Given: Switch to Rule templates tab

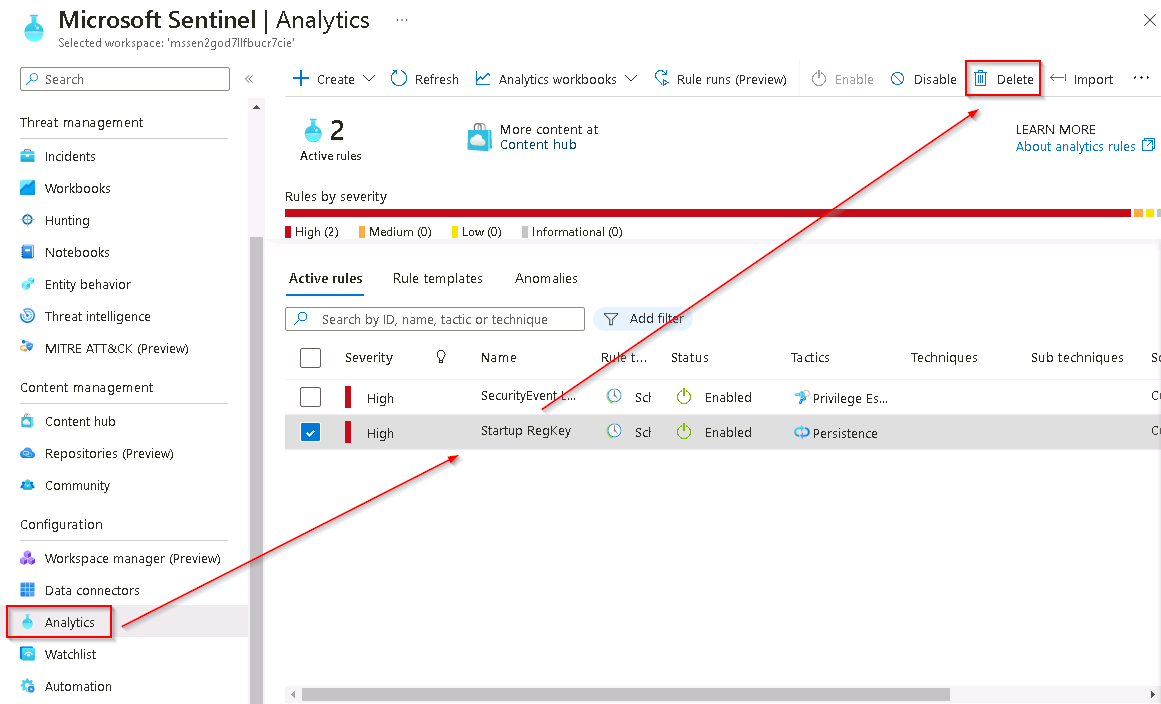Looking at the screenshot, I should 438,278.
